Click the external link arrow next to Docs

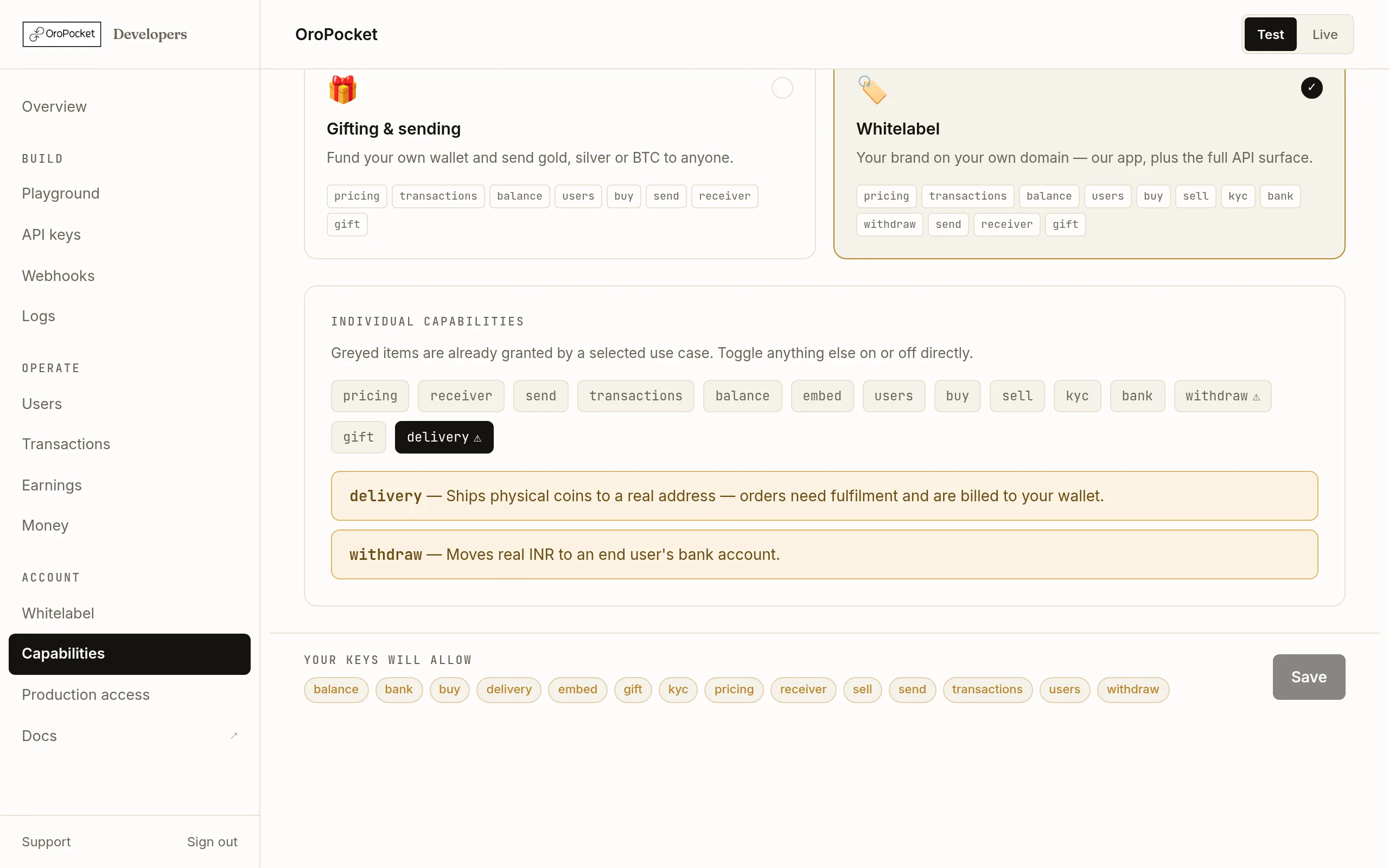click(234, 736)
